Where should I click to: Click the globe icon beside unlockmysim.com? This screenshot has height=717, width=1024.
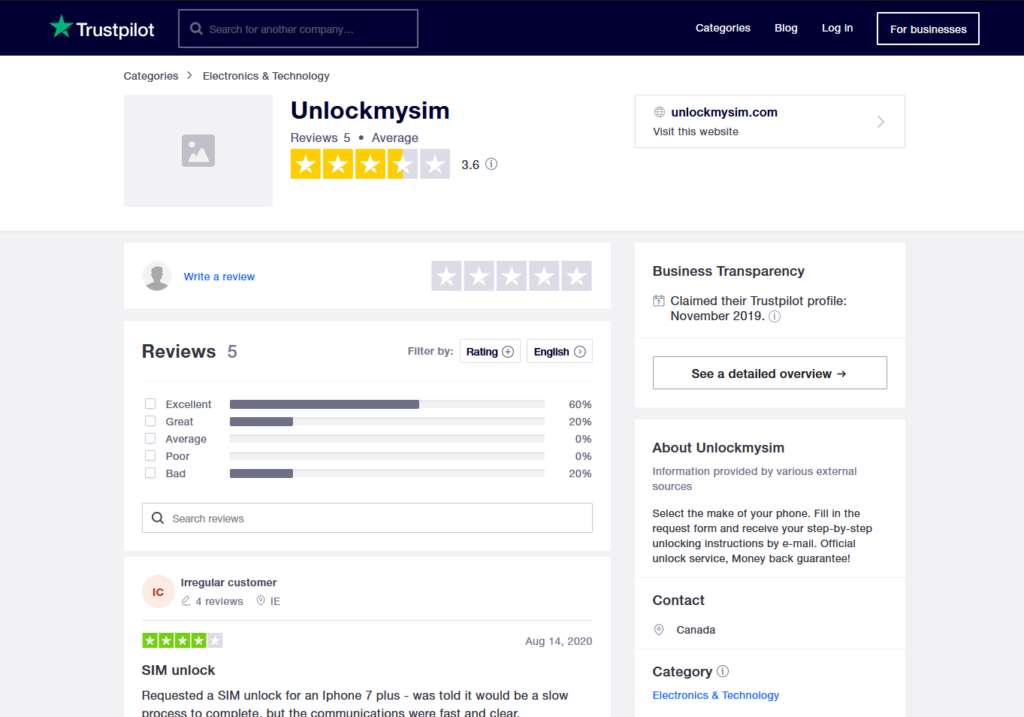(660, 112)
